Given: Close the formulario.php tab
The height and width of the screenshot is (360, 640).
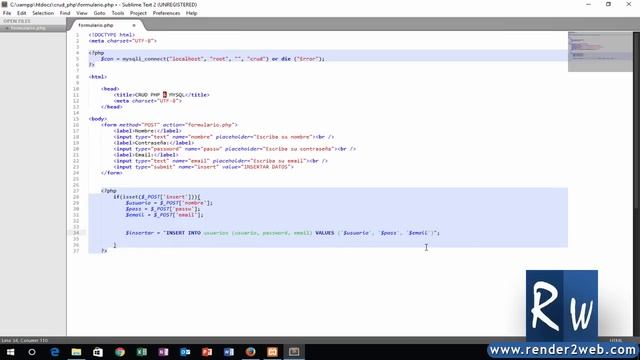Looking at the screenshot, I should point(133,25).
